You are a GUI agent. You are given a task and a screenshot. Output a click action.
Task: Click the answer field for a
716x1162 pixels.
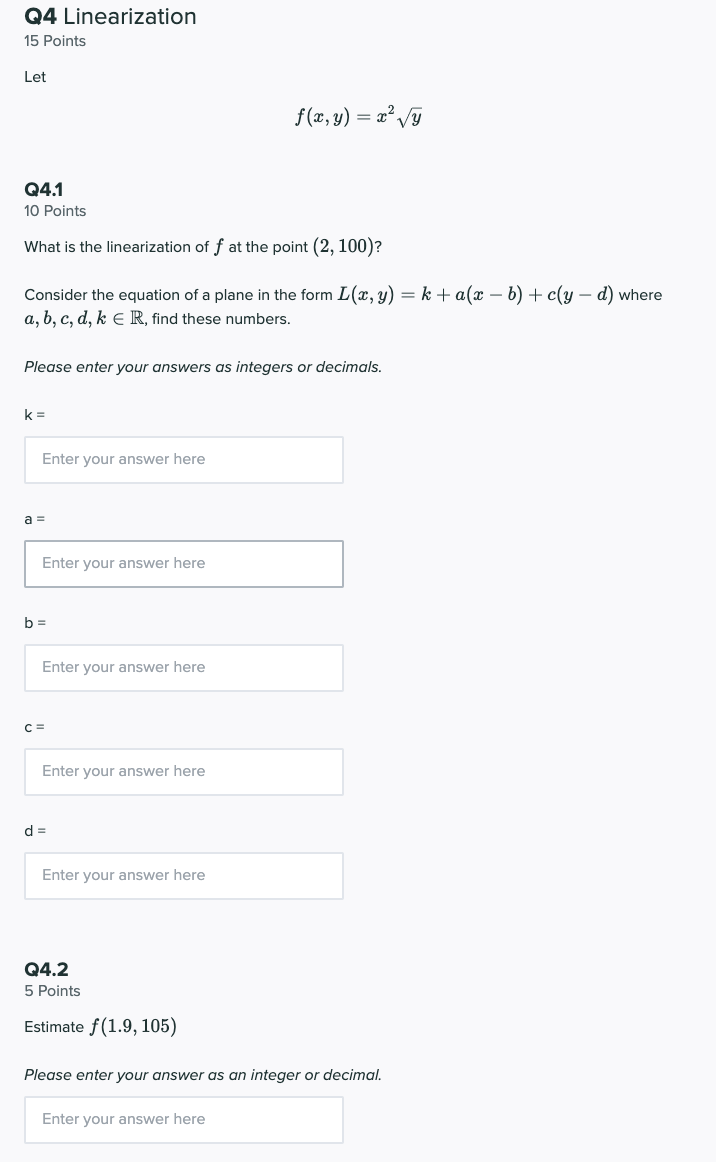pos(183,563)
